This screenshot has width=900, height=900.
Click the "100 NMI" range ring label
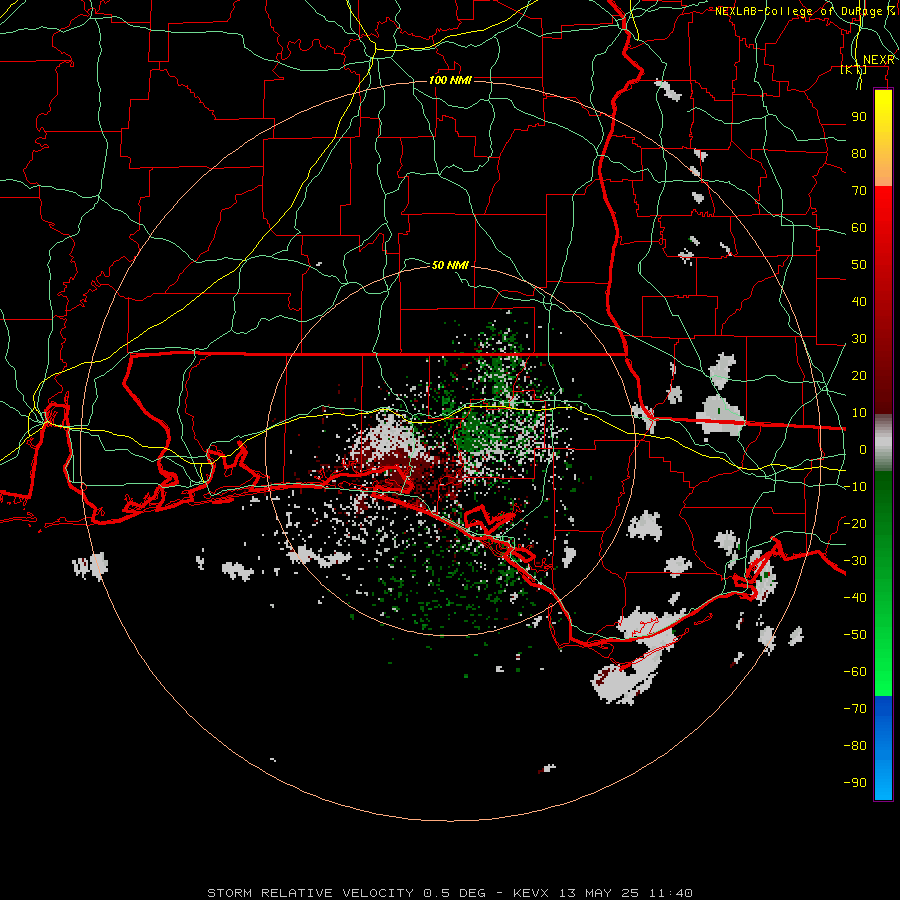point(450,80)
